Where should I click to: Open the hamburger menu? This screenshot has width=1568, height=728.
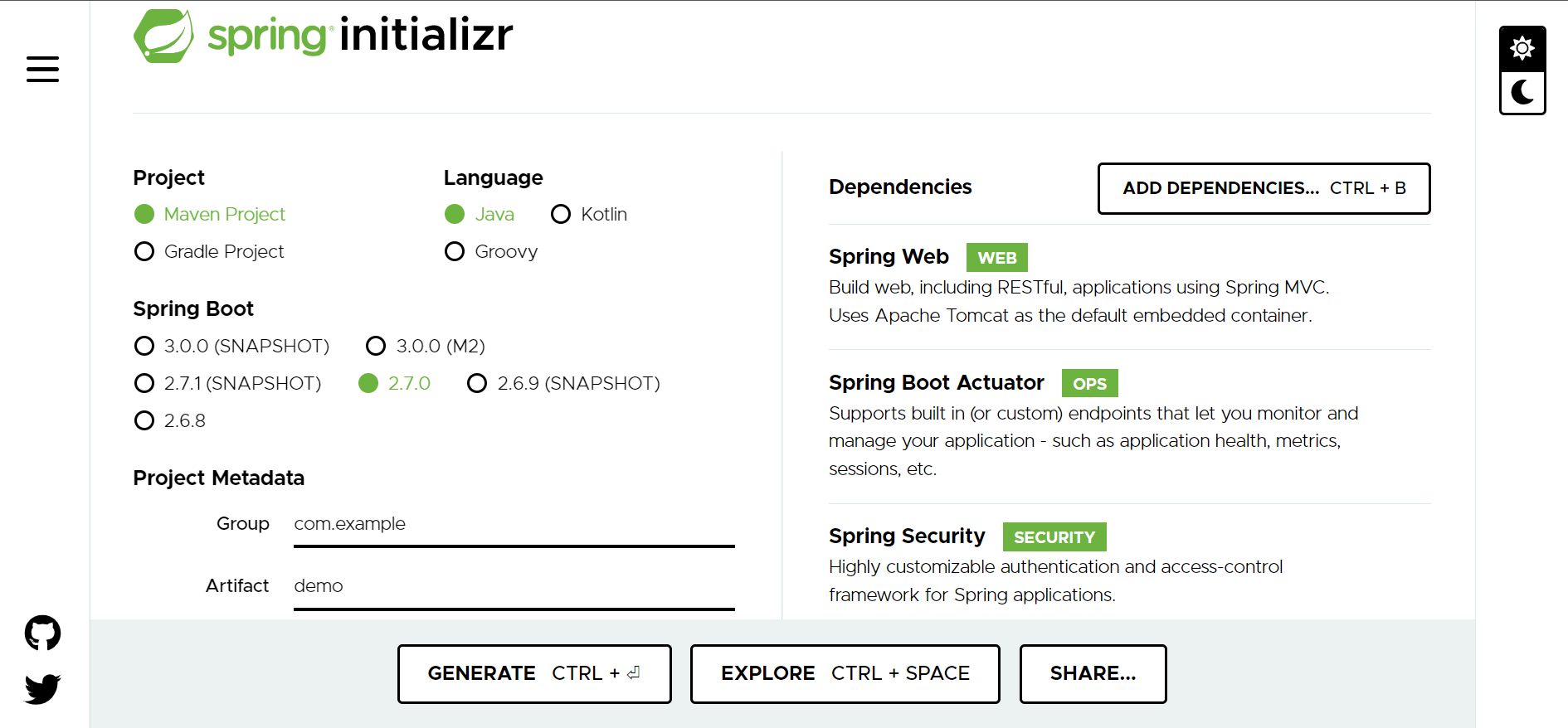[42, 69]
